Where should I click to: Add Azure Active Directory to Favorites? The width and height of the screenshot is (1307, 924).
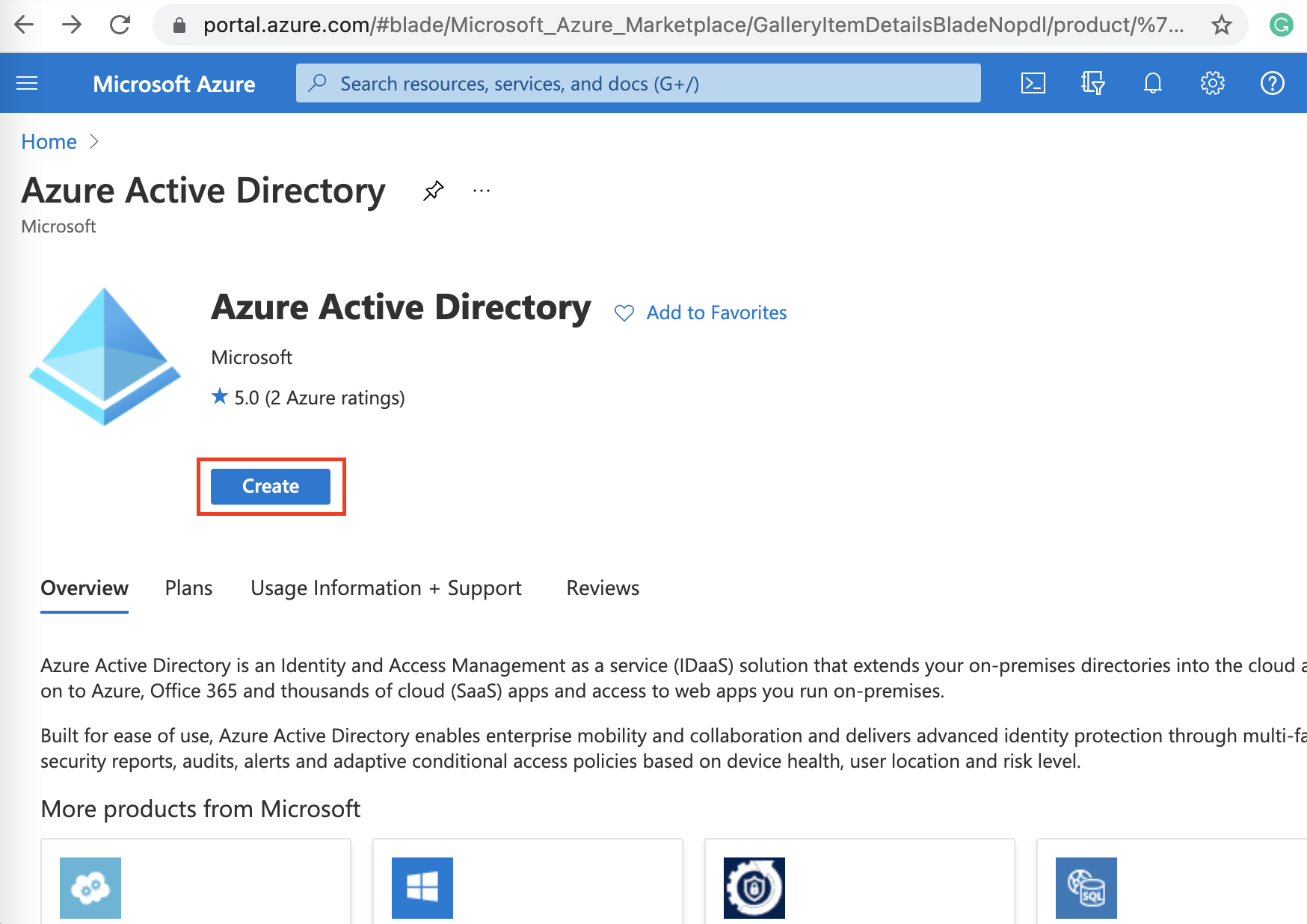[701, 312]
